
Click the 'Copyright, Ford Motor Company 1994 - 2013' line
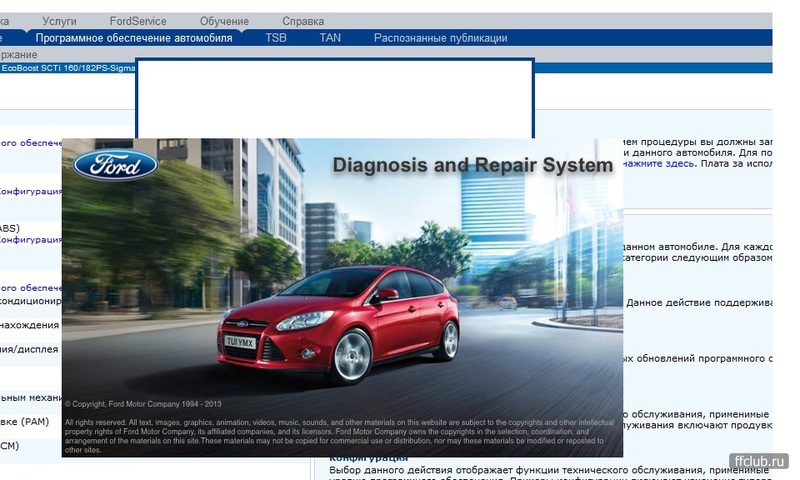[x=143, y=404]
